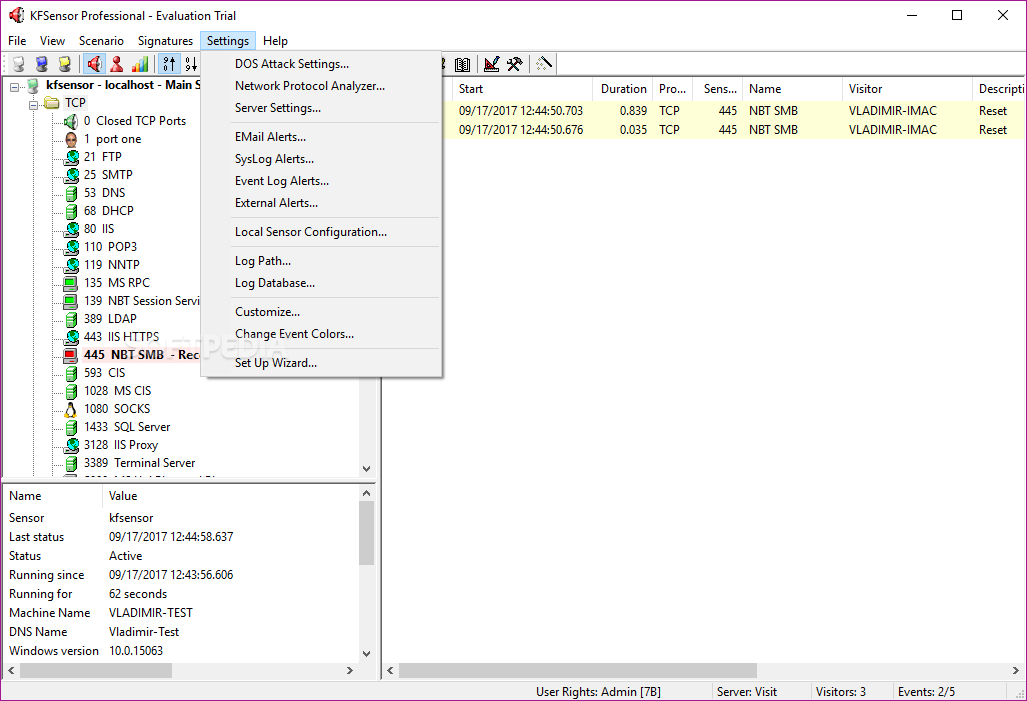
Task: Open Local Sensor Configuration... entry
Action: 322,232
